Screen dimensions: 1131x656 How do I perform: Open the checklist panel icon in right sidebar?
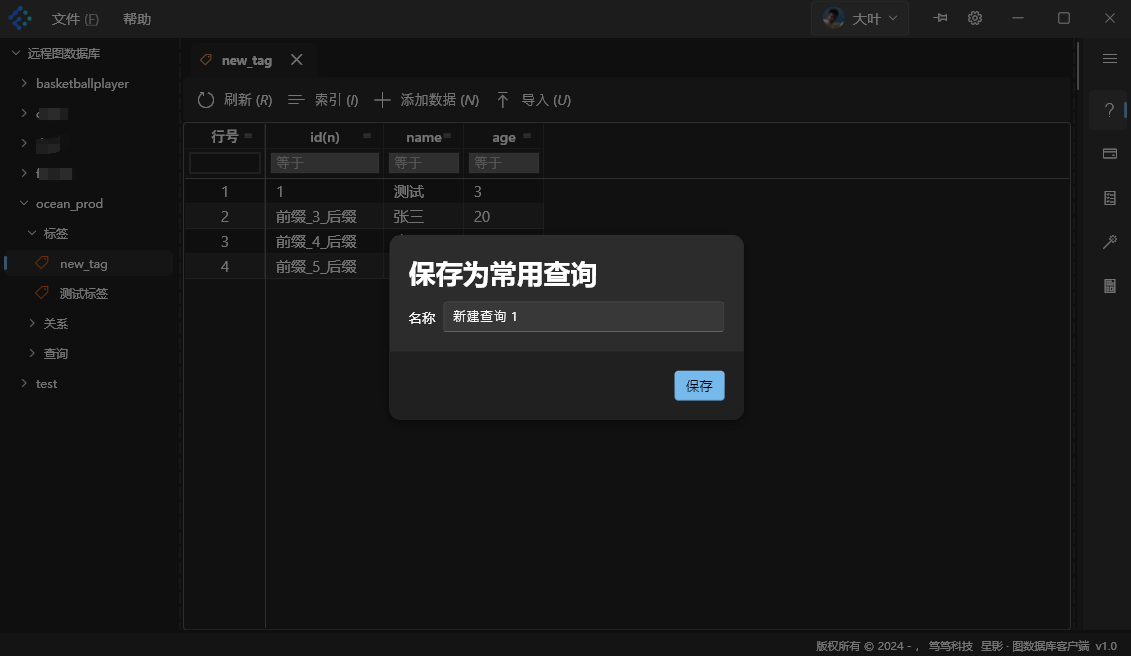click(x=1109, y=198)
